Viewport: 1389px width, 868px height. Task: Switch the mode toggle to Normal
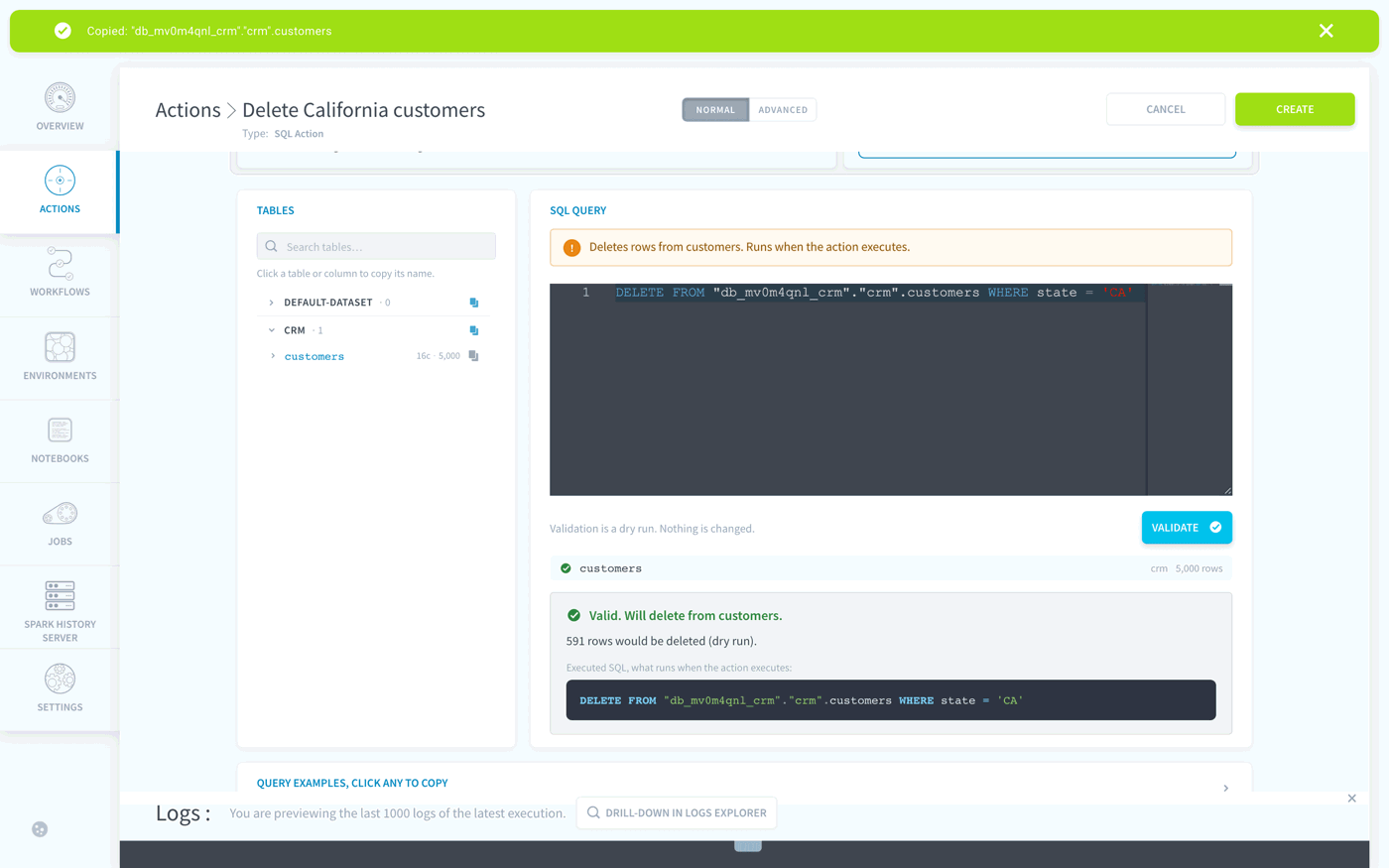(715, 110)
